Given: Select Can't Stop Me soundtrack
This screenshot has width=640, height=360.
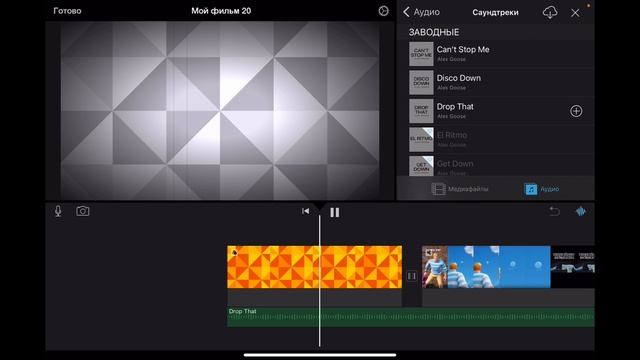Looking at the screenshot, I should coord(496,54).
